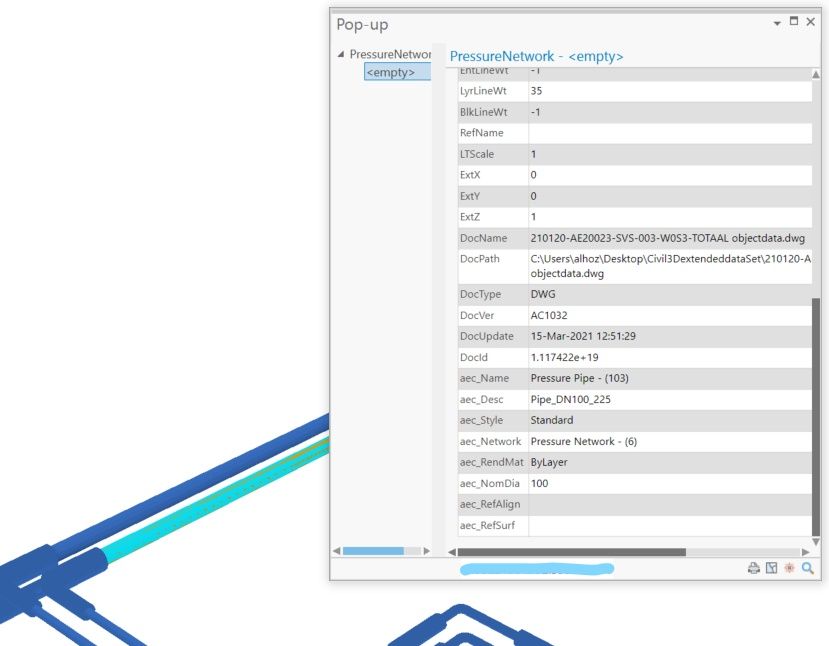Select the DocName value 210120-AE20023-SVS-003-W0S3-TOTAAL objectdata.dwg
Viewport: 829px width, 646px height.
[x=667, y=238]
